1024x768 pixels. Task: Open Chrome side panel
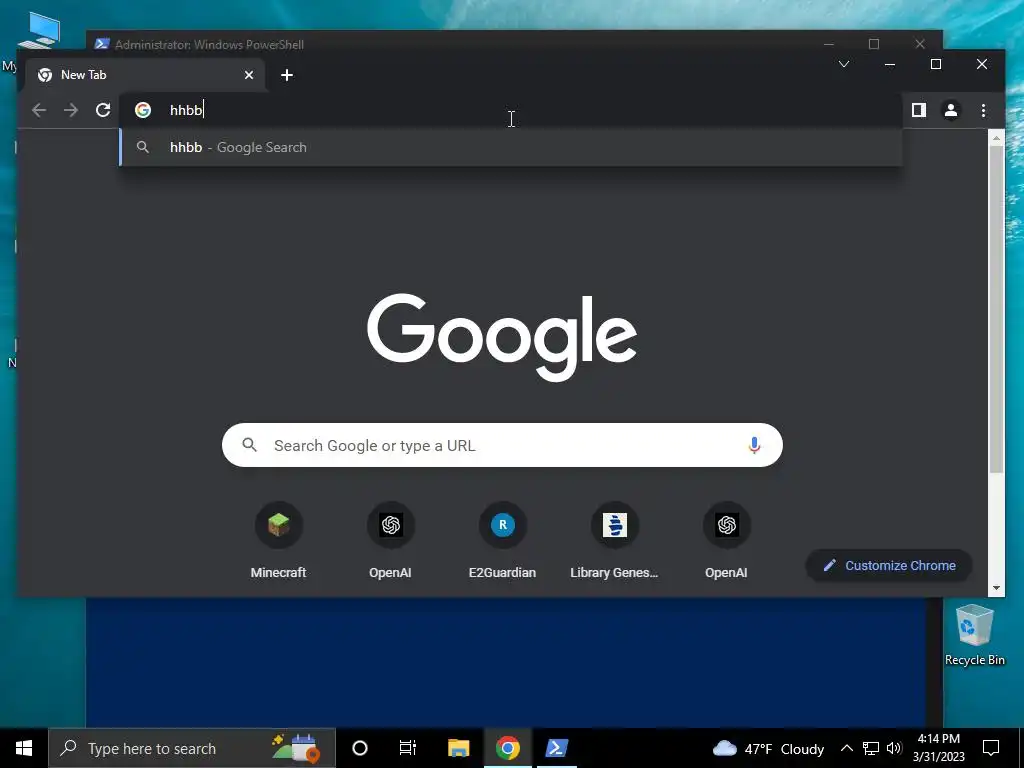pos(919,110)
